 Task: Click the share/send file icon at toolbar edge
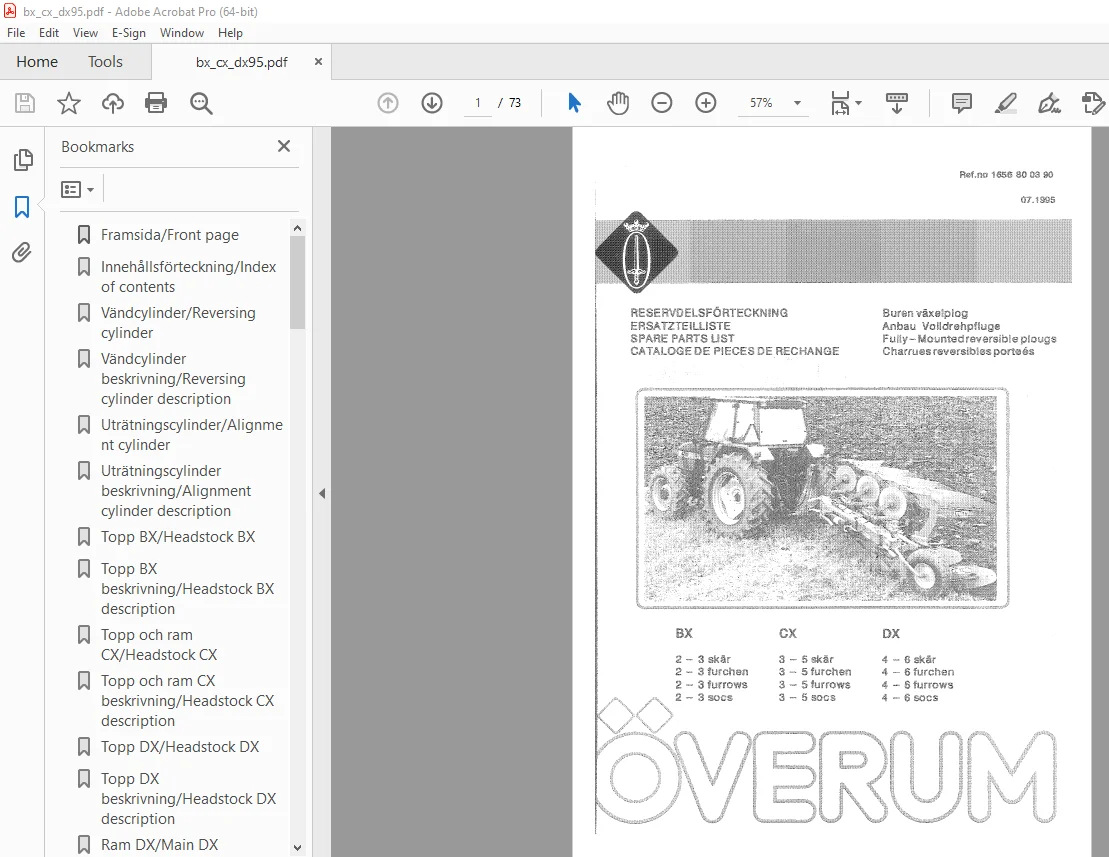coord(1093,103)
